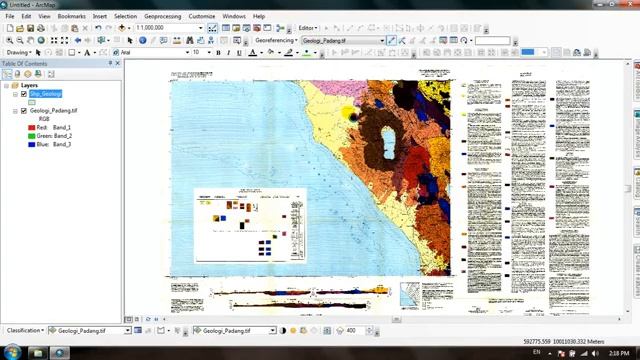Open File Explorer from taskbar
Screen dimensions: 640x360
(x=38, y=353)
